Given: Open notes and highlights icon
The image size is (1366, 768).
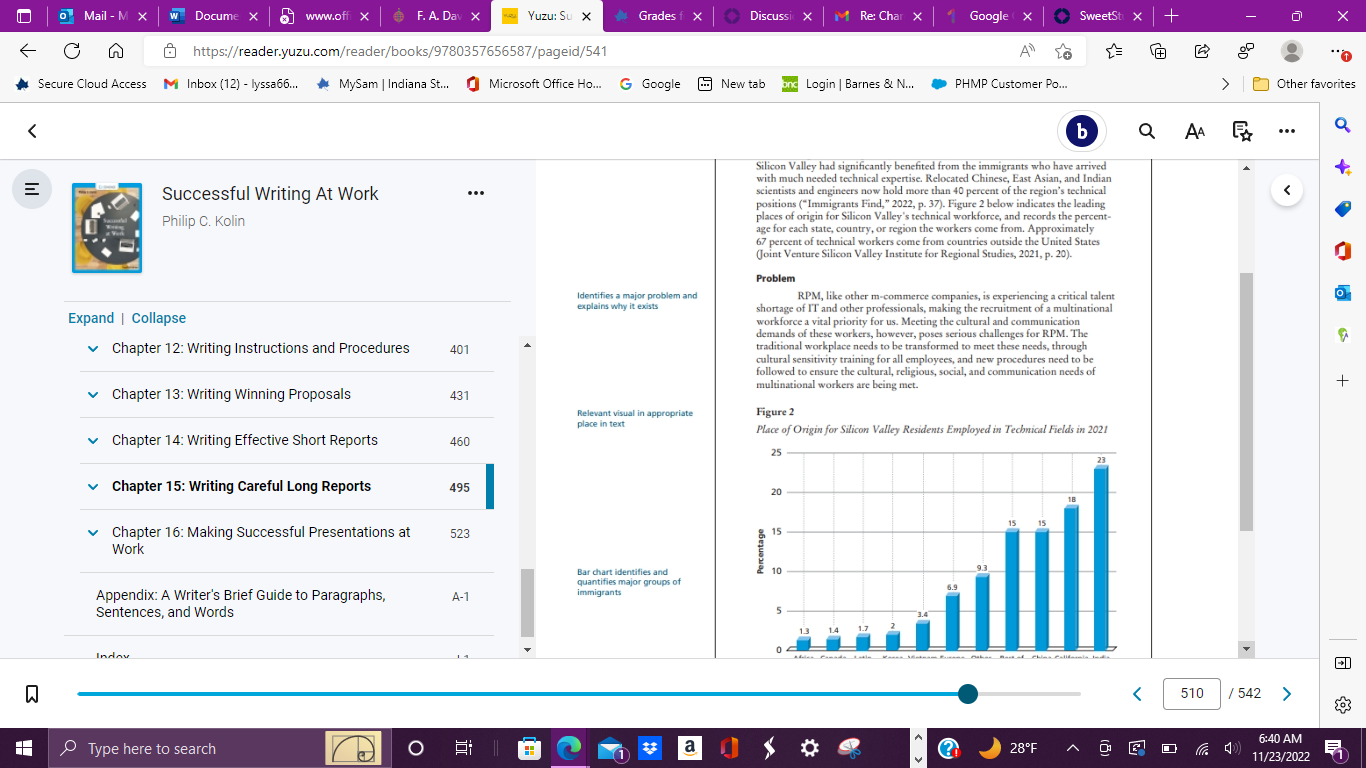Looking at the screenshot, I should point(1242,131).
